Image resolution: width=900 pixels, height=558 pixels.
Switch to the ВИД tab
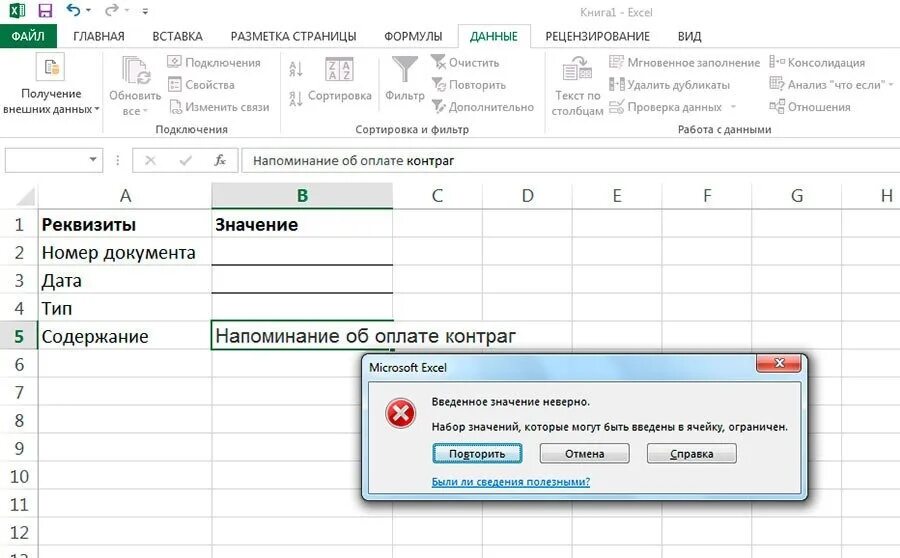pyautogui.click(x=689, y=36)
